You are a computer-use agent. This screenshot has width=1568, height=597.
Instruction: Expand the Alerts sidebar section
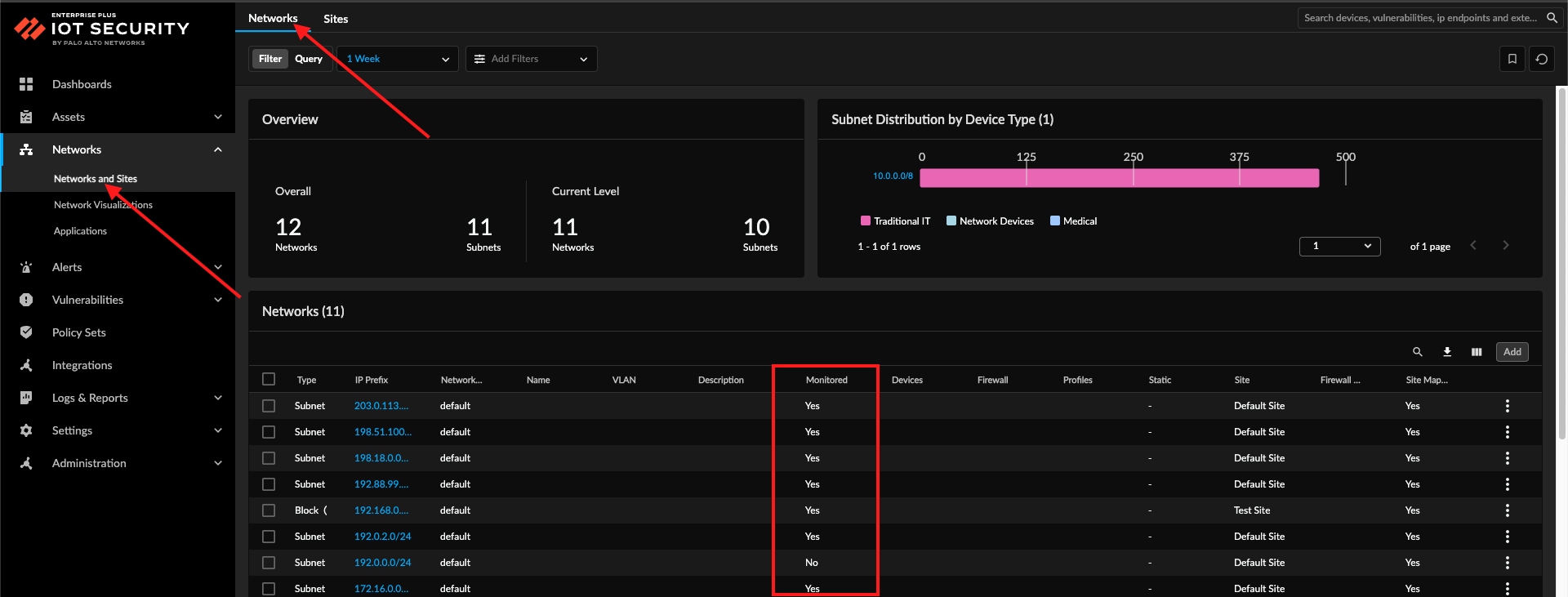pos(218,267)
